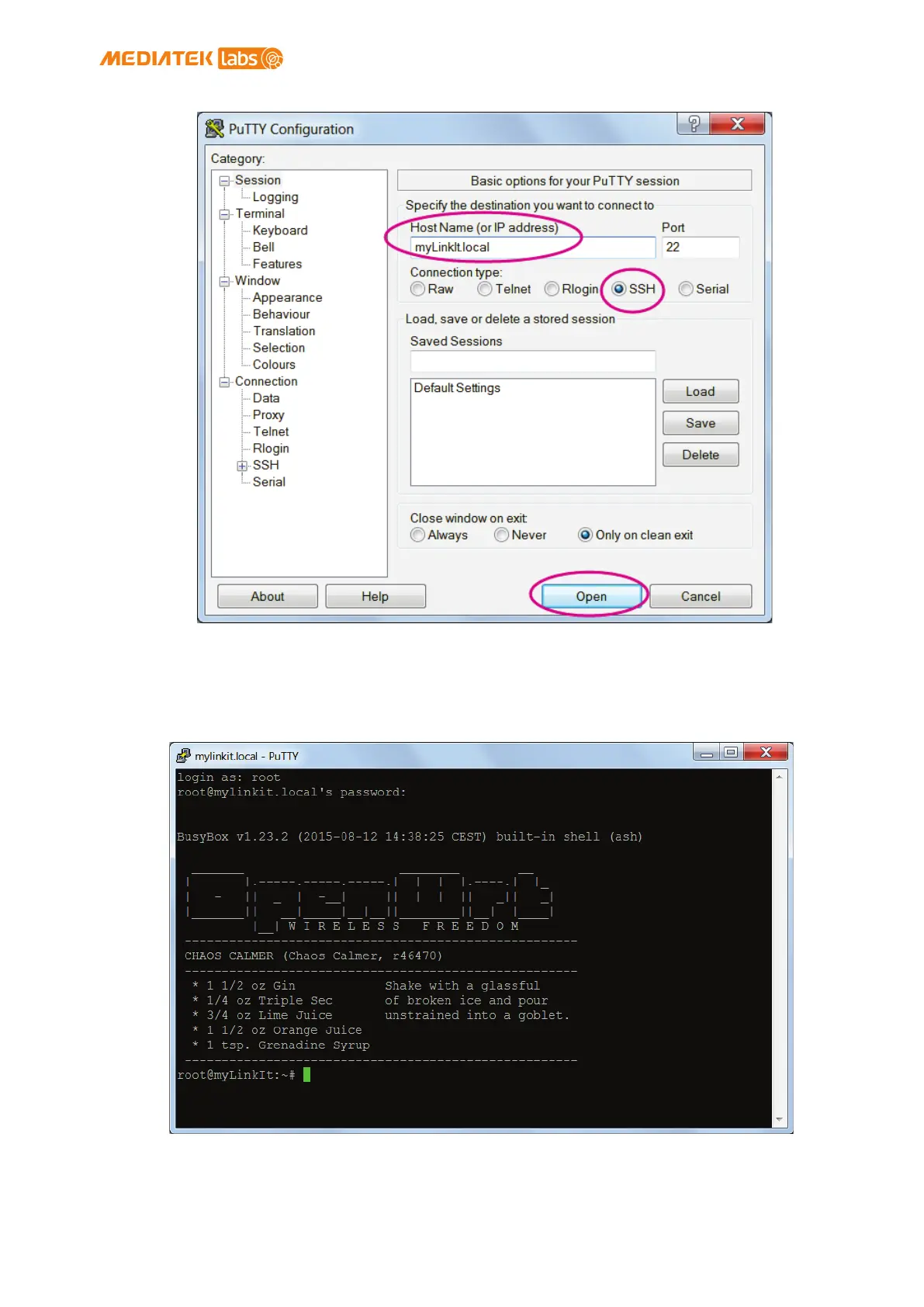Open the Window category in the tree
The image size is (924, 1307).
[258, 281]
